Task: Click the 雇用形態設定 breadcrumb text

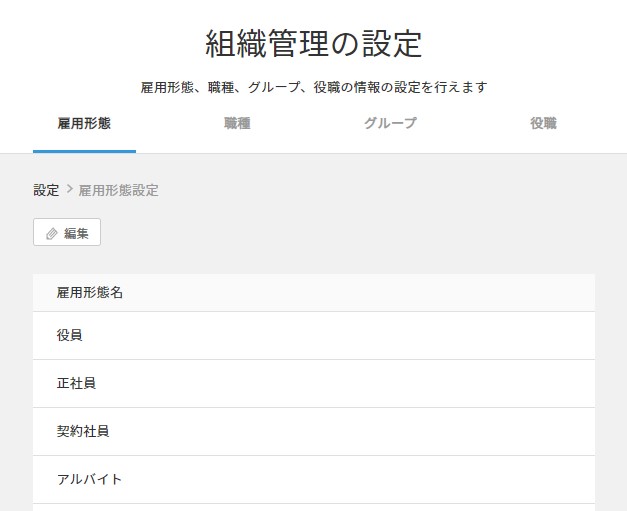Action: (x=118, y=190)
